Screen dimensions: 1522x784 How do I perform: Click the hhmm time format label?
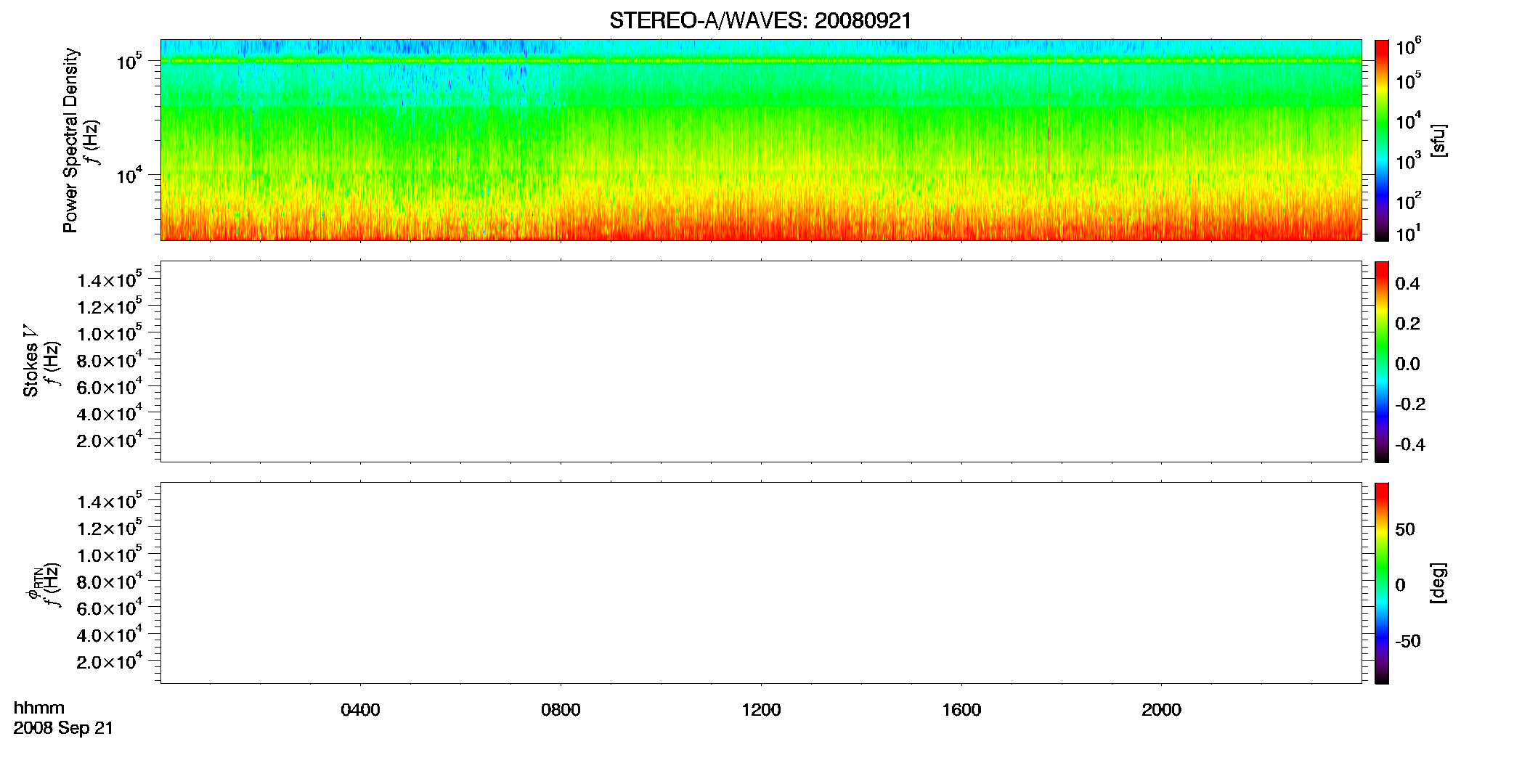[x=39, y=708]
